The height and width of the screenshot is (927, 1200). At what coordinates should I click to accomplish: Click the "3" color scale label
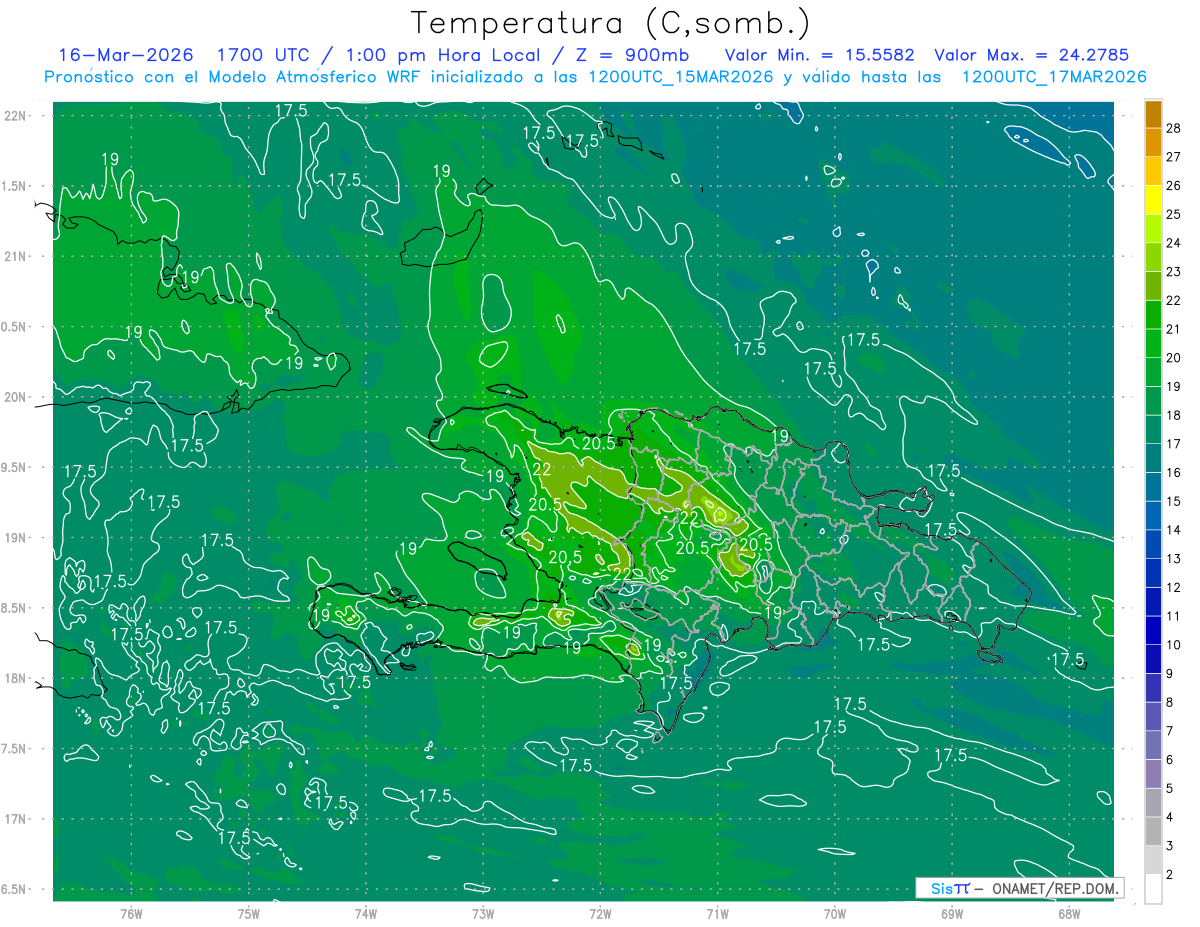(1170, 846)
